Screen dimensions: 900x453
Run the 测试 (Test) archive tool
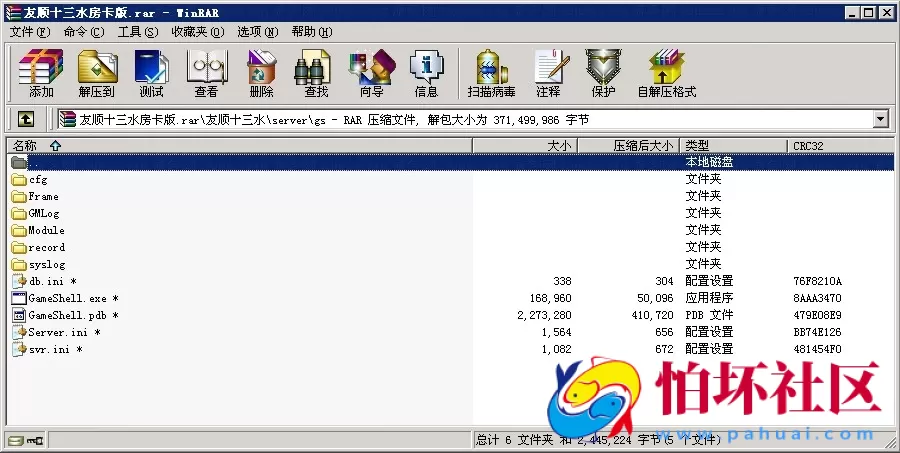(151, 74)
